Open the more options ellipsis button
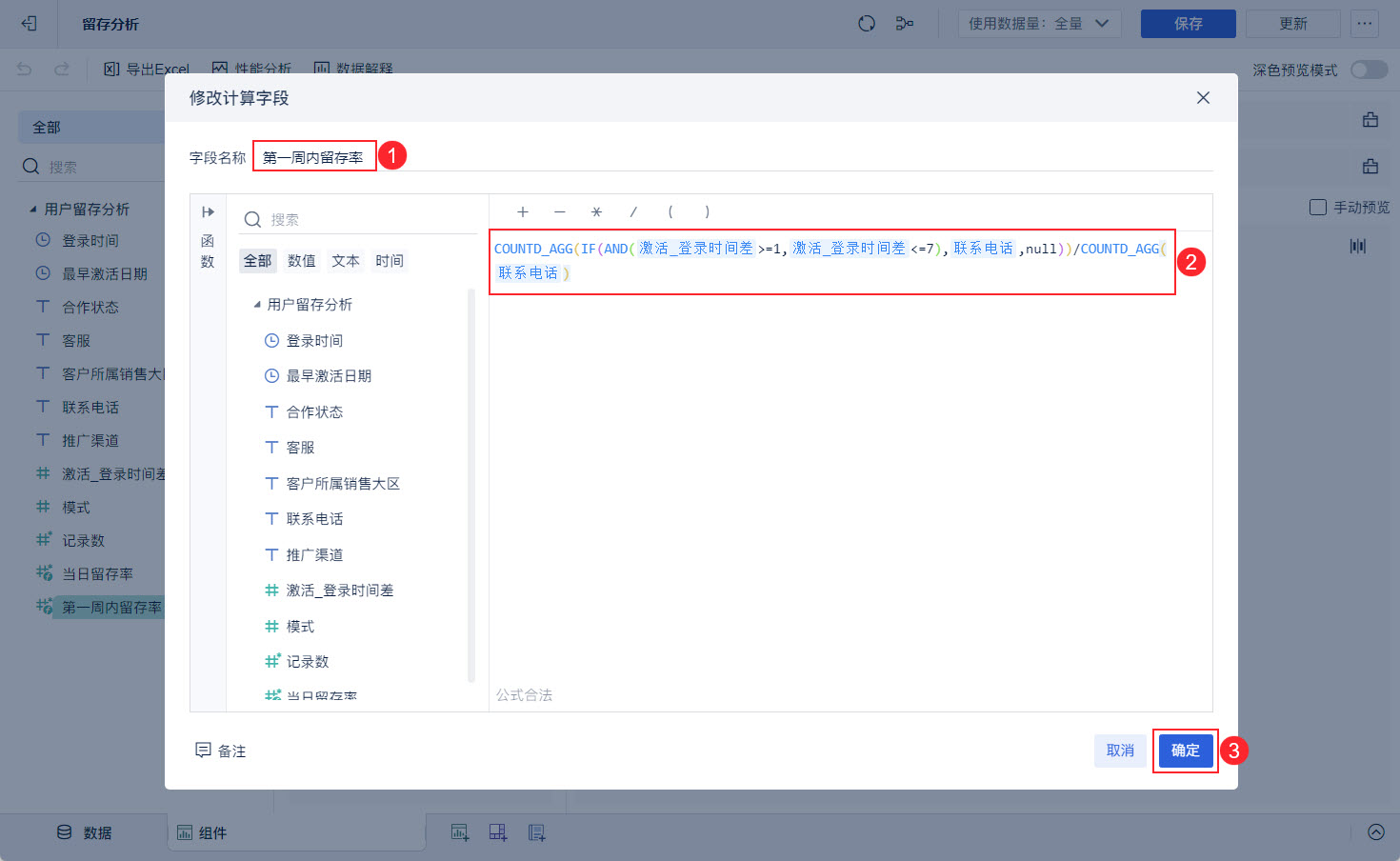 (x=1365, y=24)
